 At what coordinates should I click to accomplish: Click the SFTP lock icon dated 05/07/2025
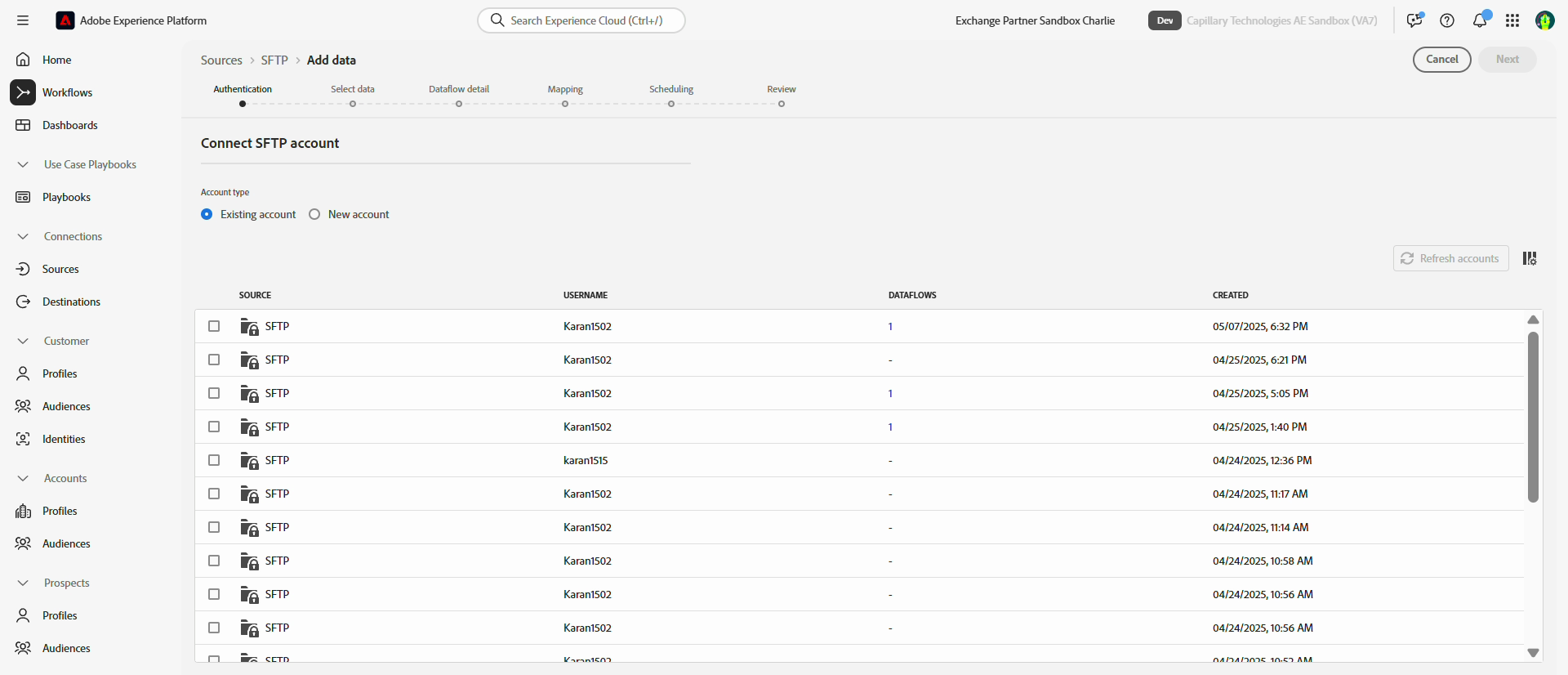click(x=249, y=327)
